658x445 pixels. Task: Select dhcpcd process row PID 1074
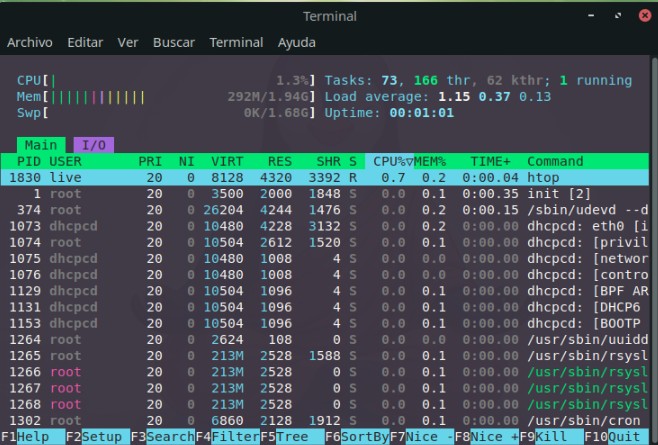click(325, 242)
